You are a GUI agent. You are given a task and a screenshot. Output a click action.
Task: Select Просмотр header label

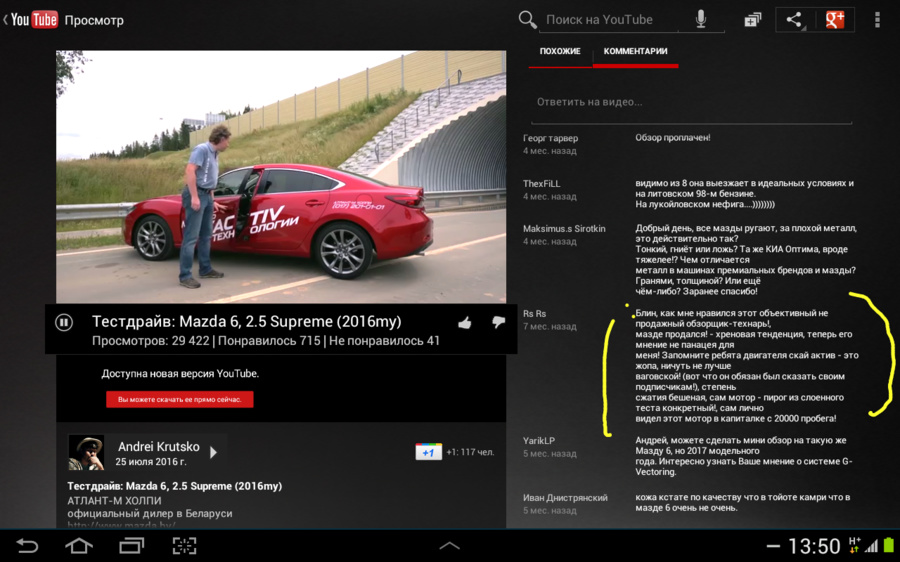pos(94,20)
